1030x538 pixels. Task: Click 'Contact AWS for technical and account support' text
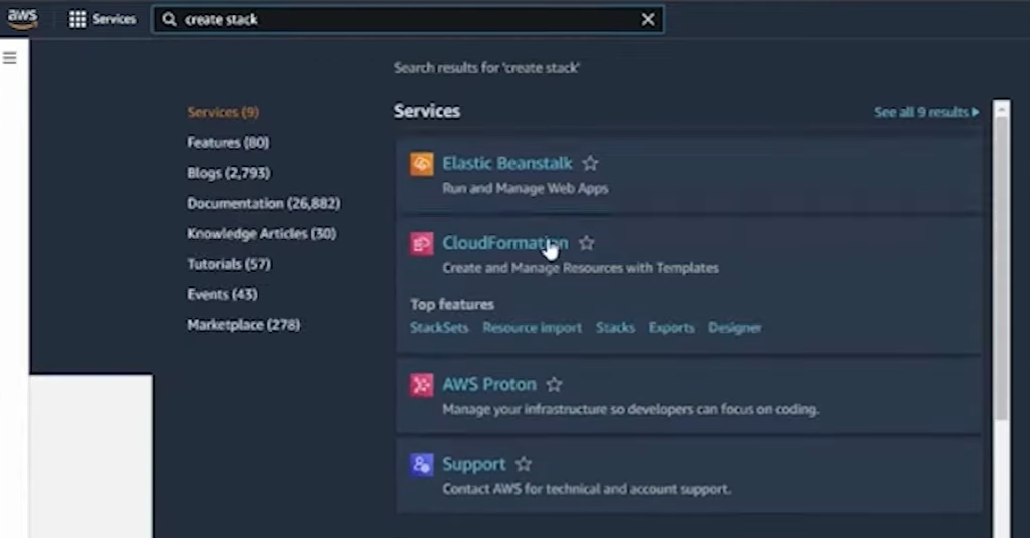pyautogui.click(x=586, y=489)
